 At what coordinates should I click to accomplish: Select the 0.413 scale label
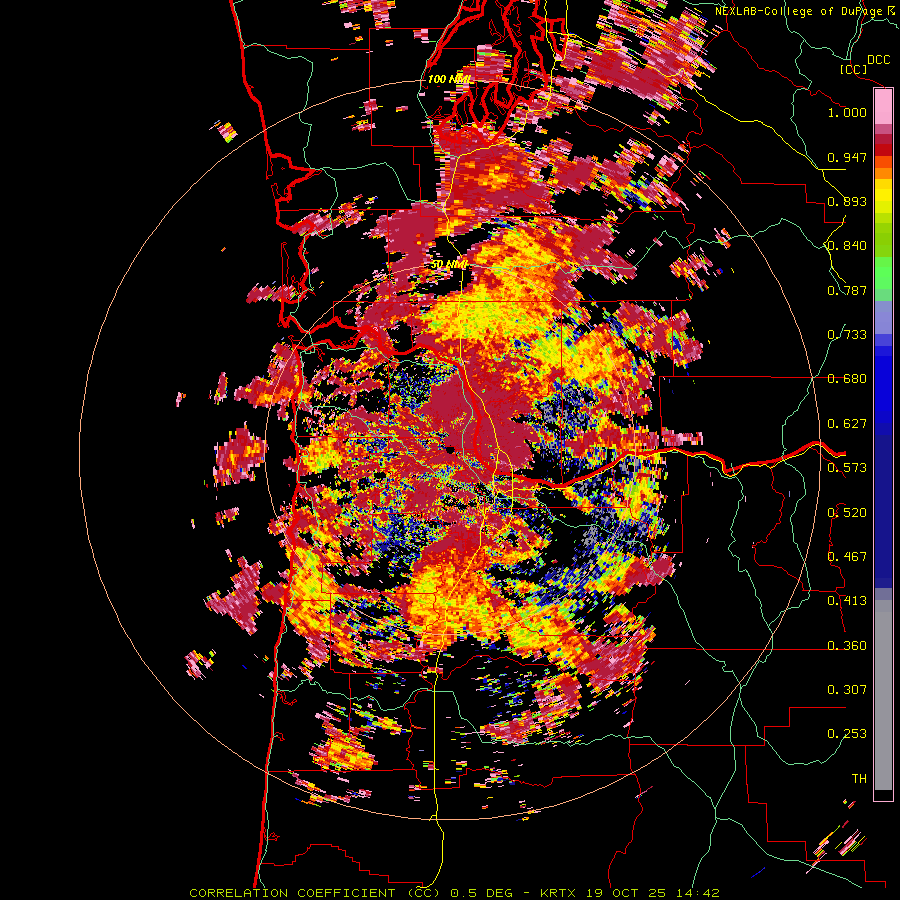point(847,601)
